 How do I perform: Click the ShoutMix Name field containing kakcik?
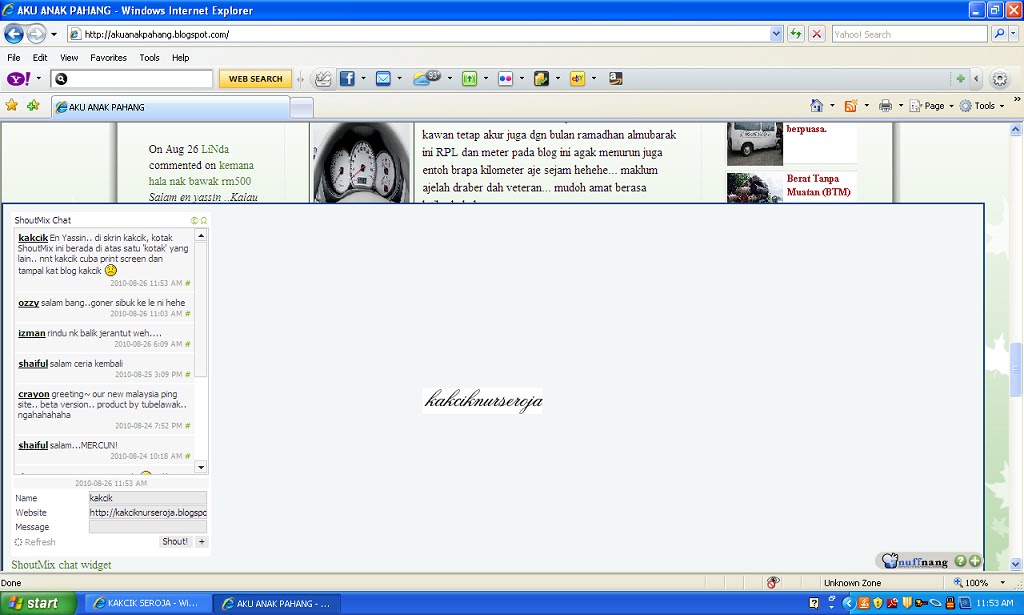coord(148,497)
